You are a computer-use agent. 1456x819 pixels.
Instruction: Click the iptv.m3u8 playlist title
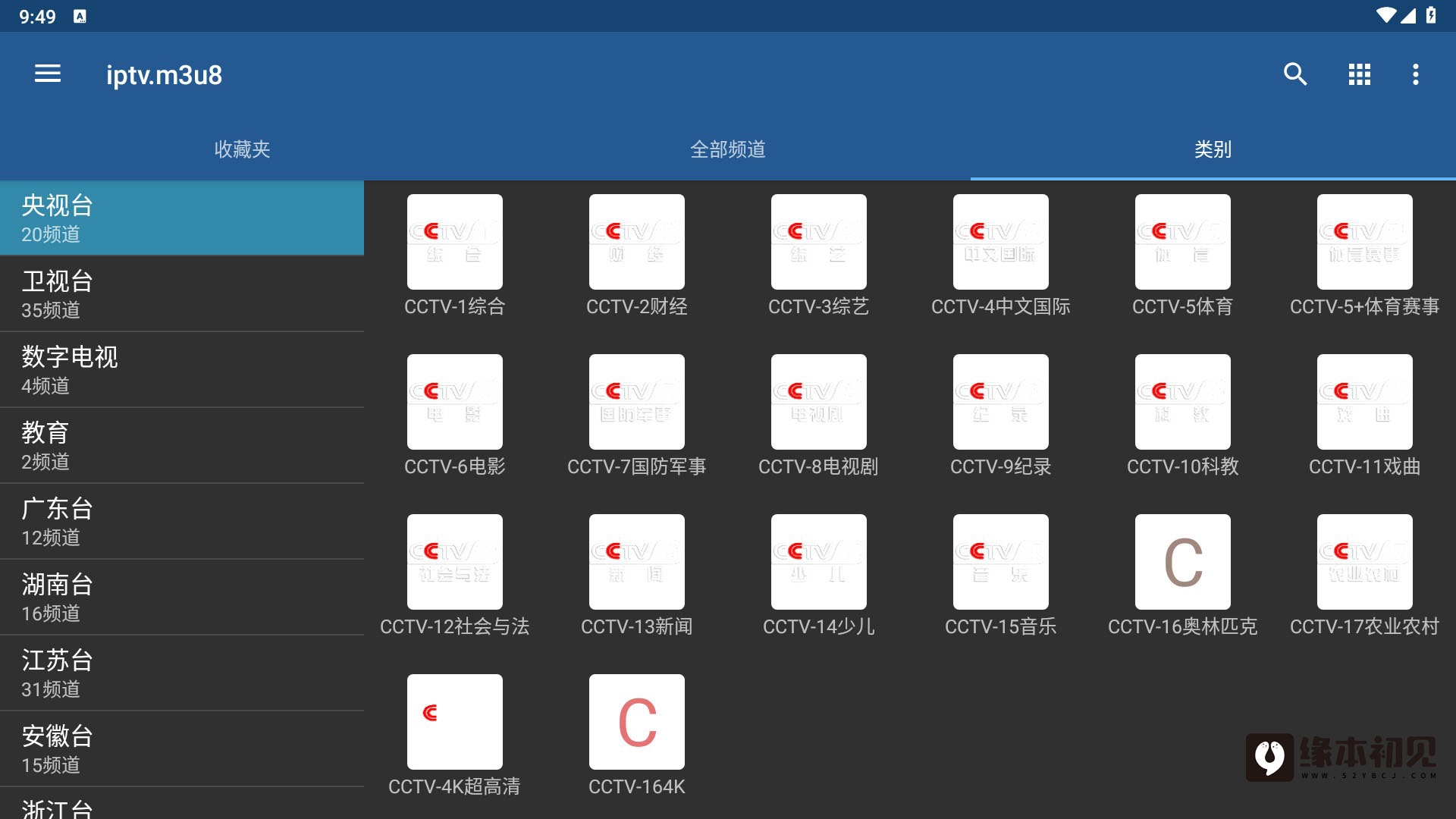coord(164,75)
